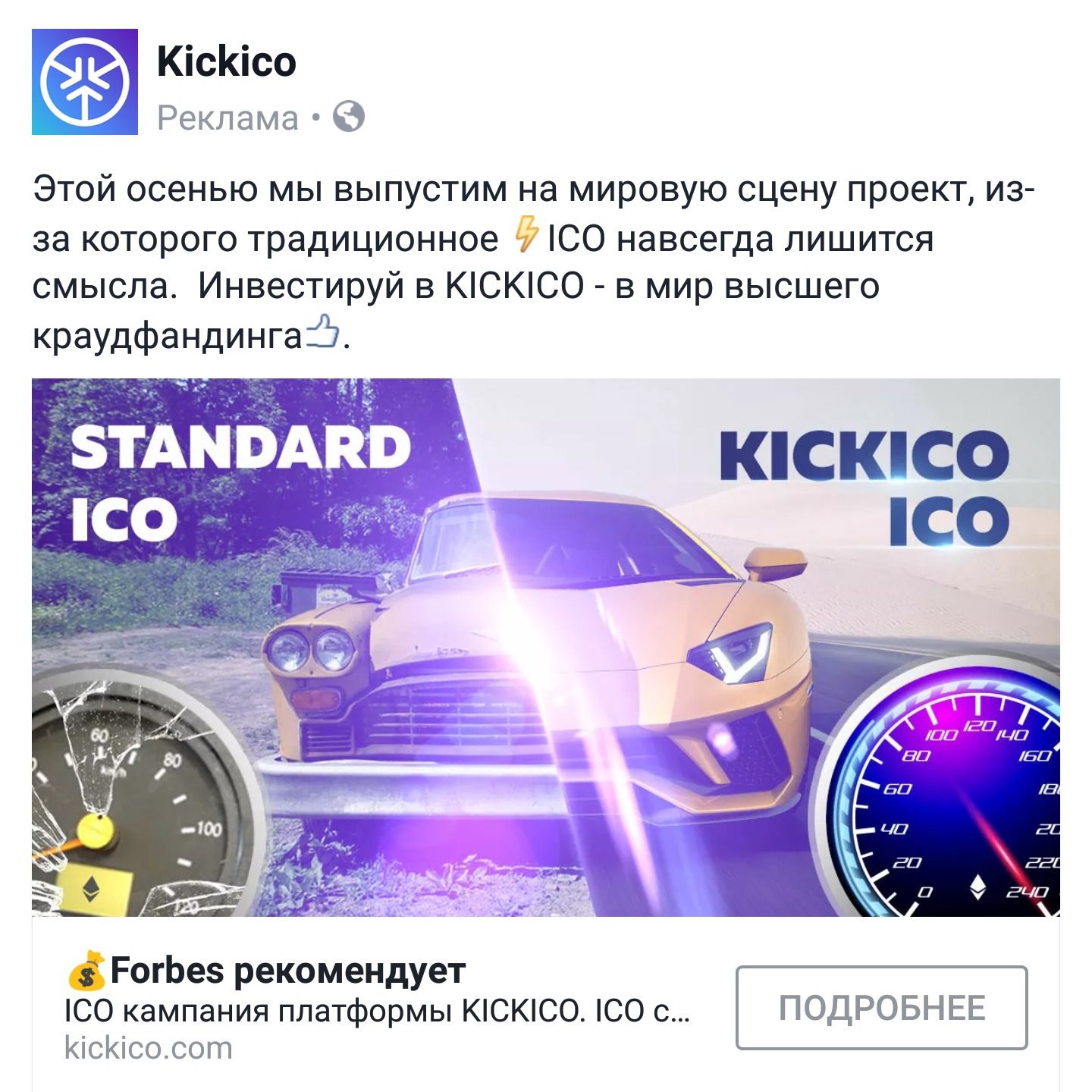The image size is (1092, 1092).
Task: Open the Forbes рекомендует headline
Action: click(288, 971)
